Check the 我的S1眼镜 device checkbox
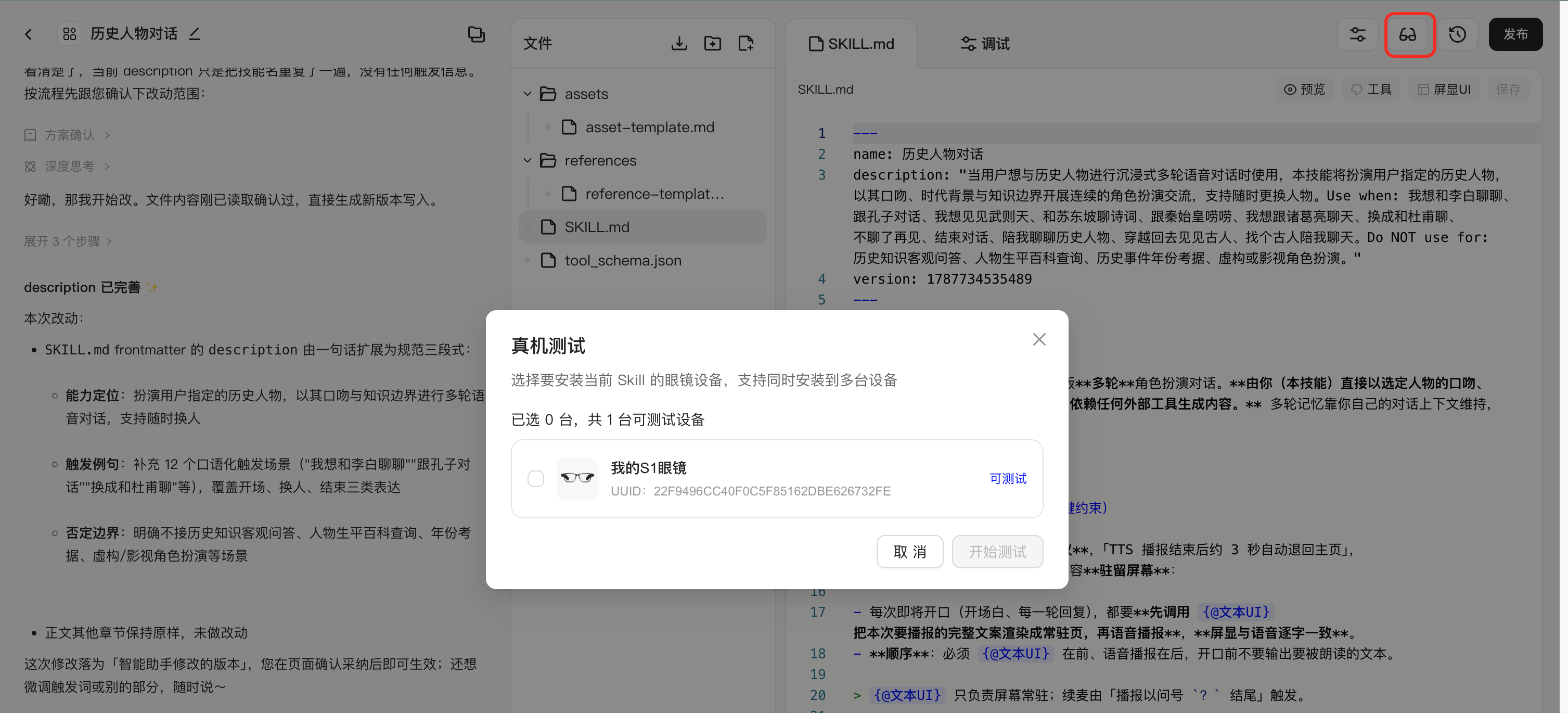Viewport: 1568px width, 713px height. click(x=536, y=479)
